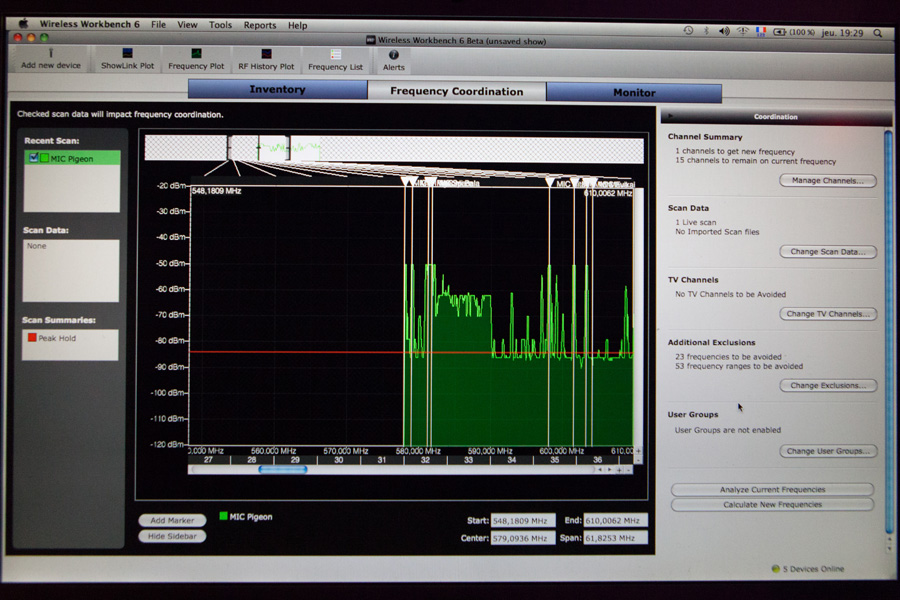This screenshot has width=900, height=600.
Task: Switch to the Monitor tab
Action: click(634, 92)
